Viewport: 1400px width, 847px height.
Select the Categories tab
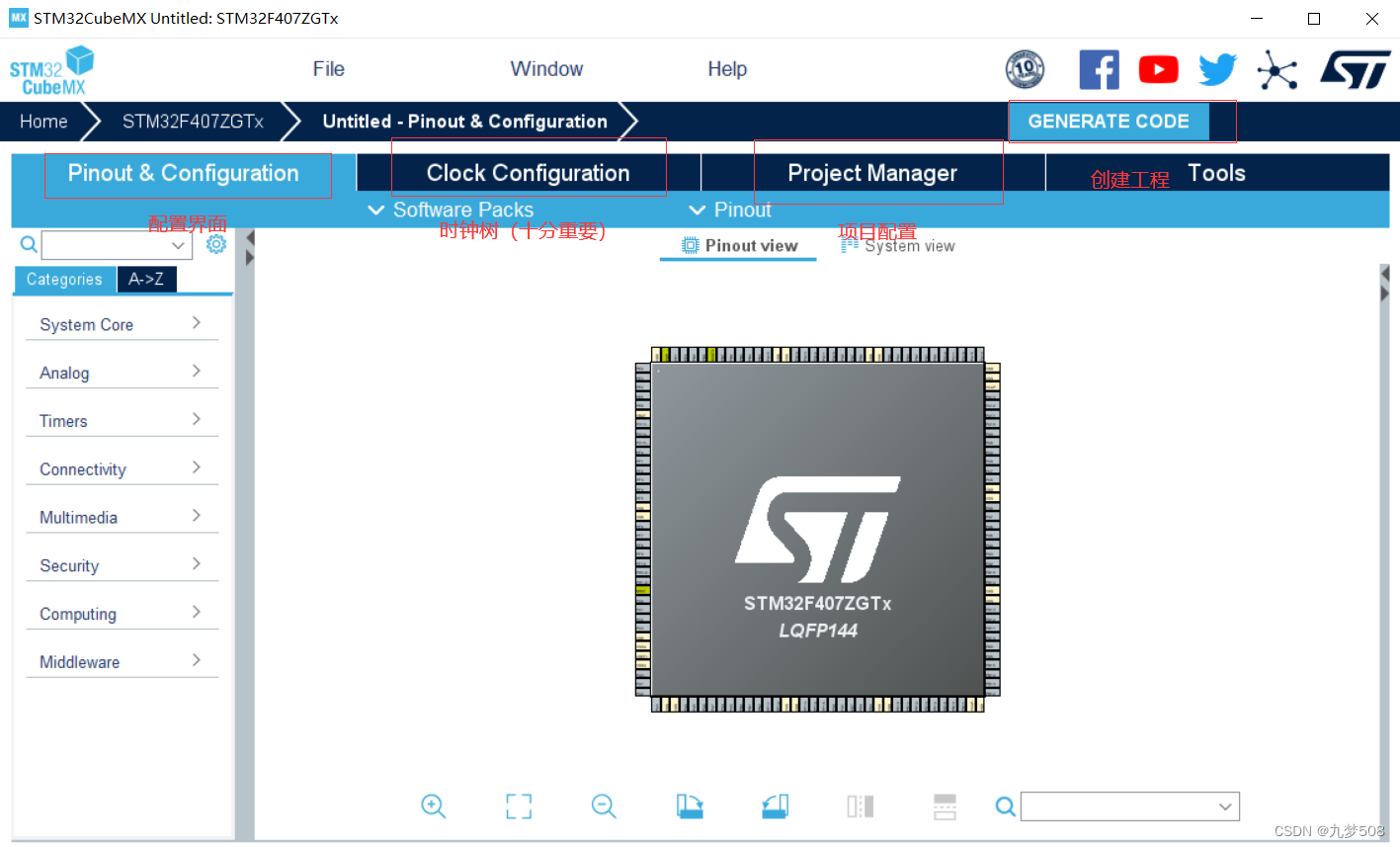coord(65,280)
